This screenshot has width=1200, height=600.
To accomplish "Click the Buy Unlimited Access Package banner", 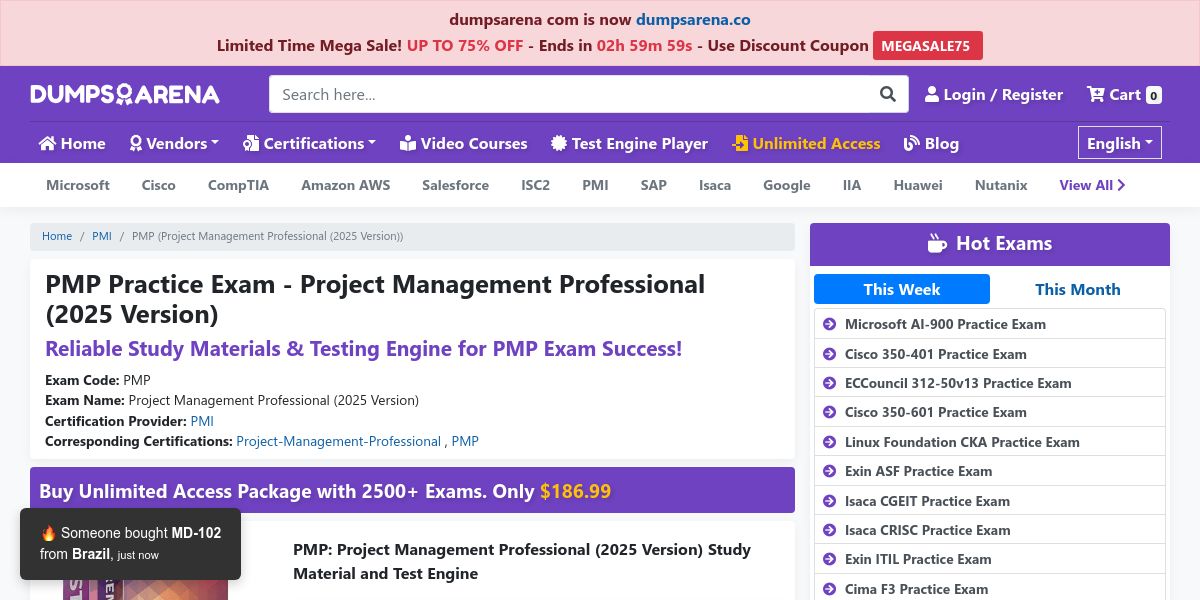I will (412, 490).
